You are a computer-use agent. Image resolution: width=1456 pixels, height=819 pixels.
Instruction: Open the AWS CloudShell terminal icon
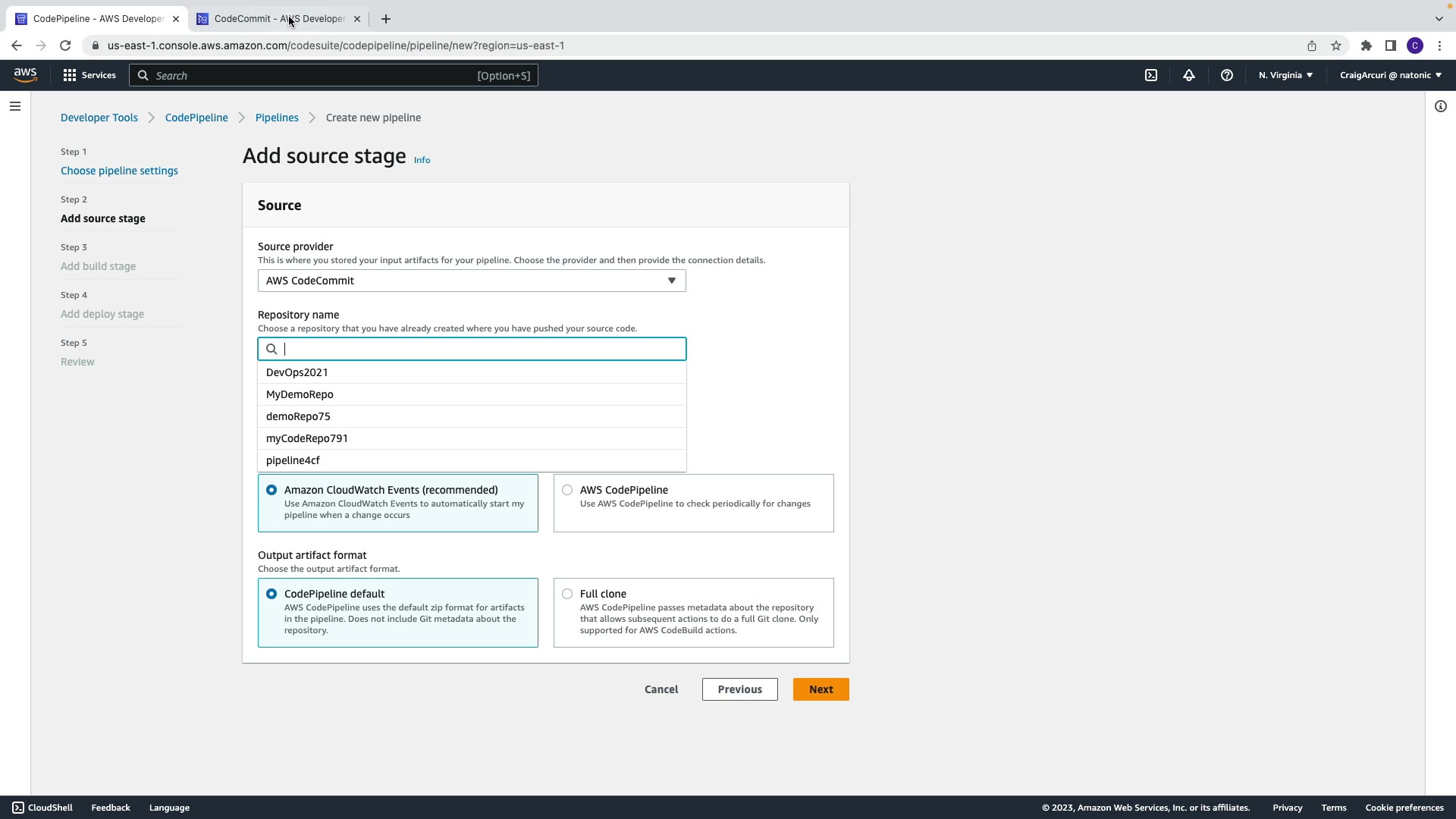point(1151,75)
